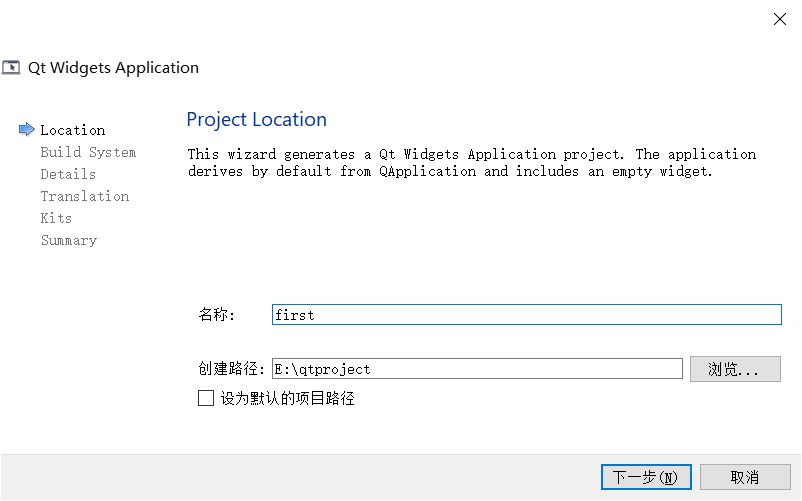Screen dimensions: 802x501
Task: Switch to the Translation step
Action: (x=85, y=196)
